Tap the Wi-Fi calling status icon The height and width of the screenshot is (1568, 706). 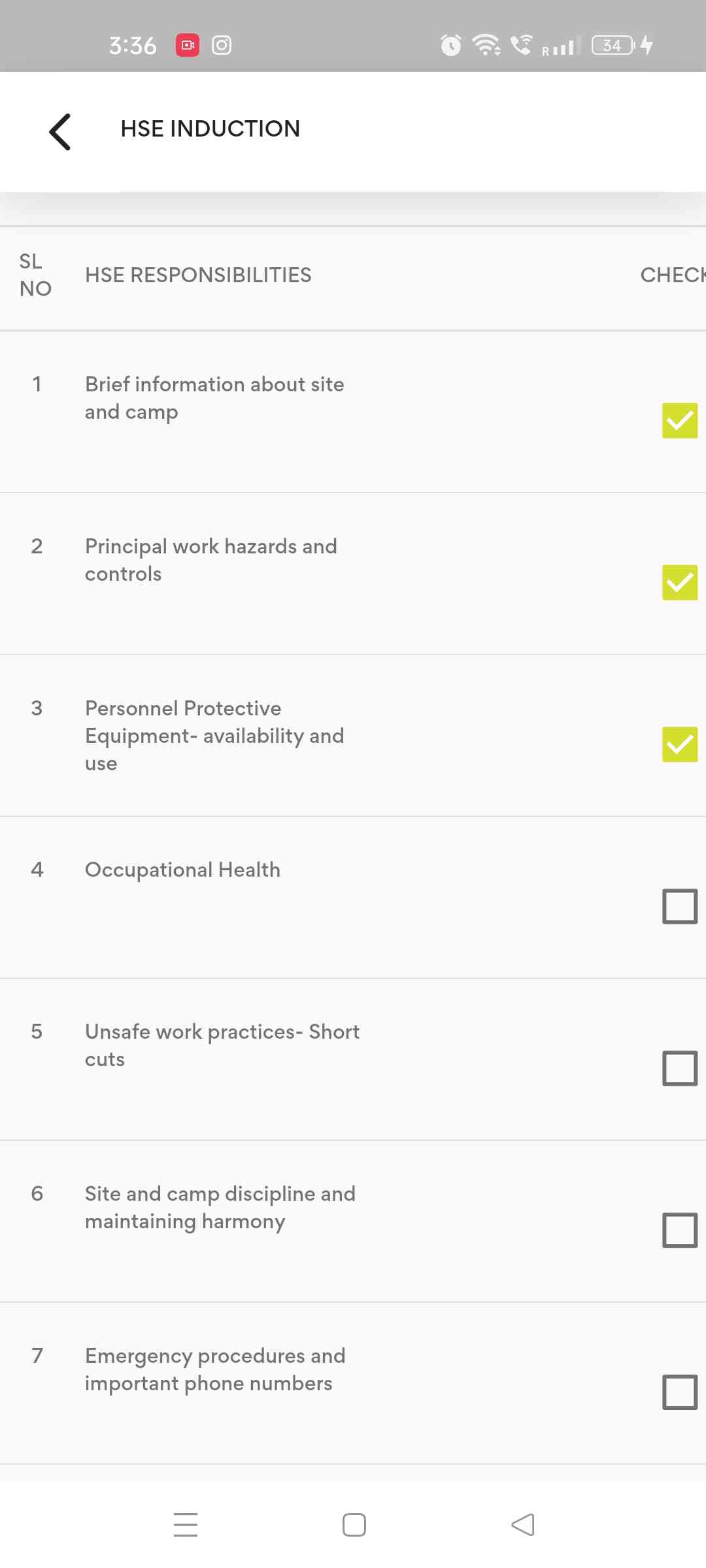pos(522,45)
